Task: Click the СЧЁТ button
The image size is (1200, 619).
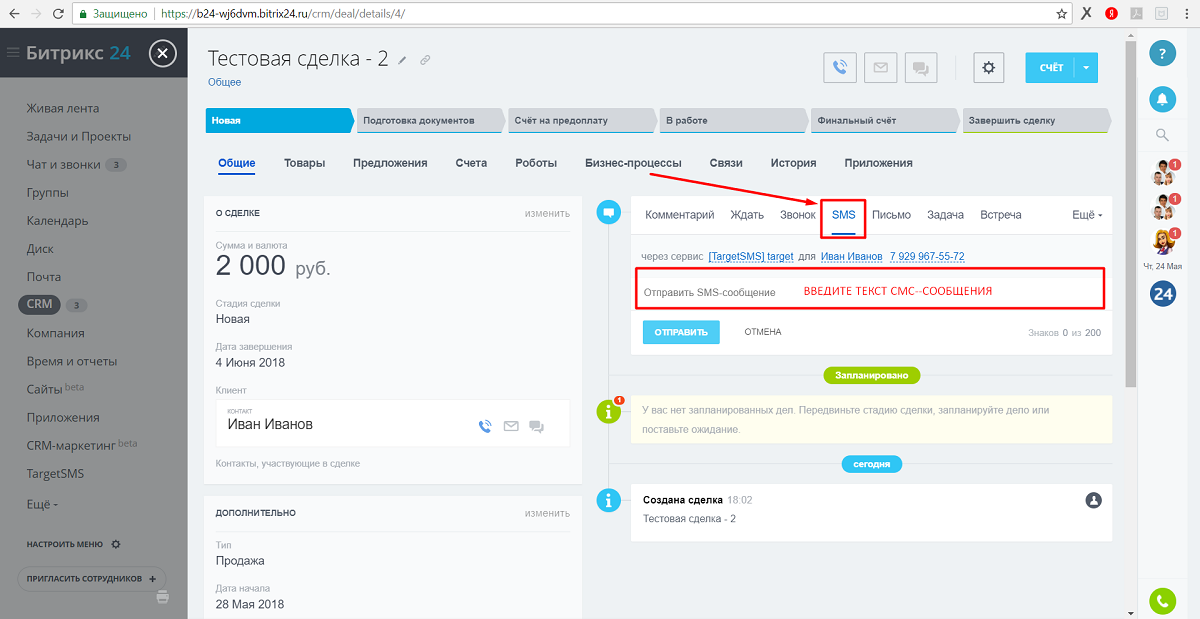Action: click(1050, 68)
